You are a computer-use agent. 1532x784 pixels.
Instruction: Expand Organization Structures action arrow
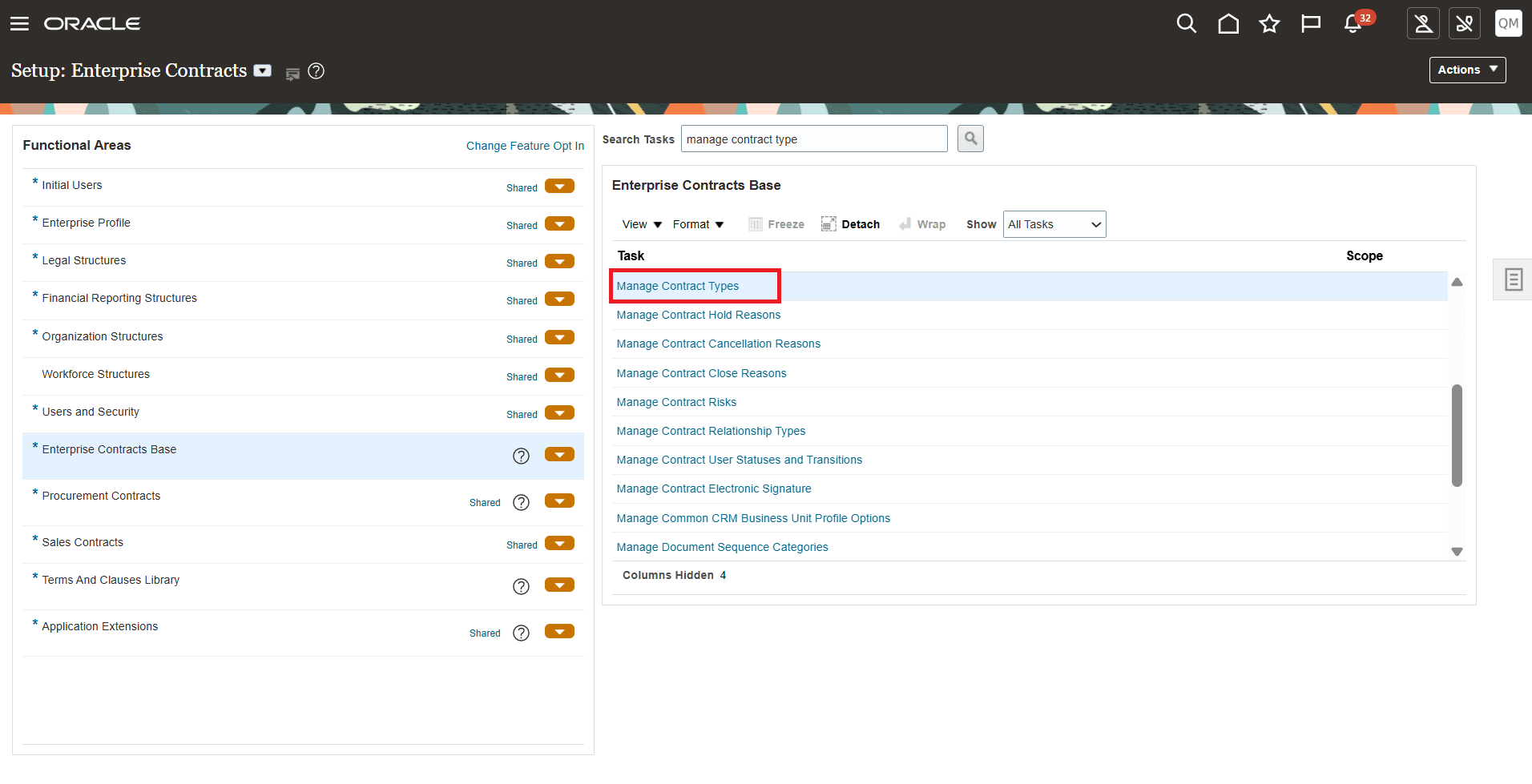(559, 337)
